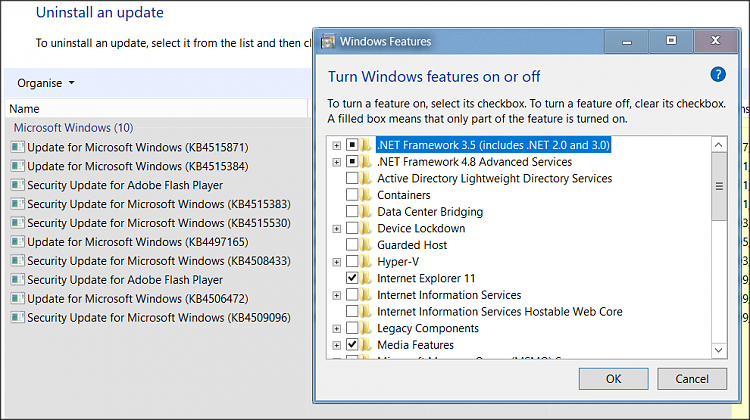Viewport: 750px width, 420px height.
Task: Expand the .NET Framework 3.5 node
Action: click(x=337, y=145)
